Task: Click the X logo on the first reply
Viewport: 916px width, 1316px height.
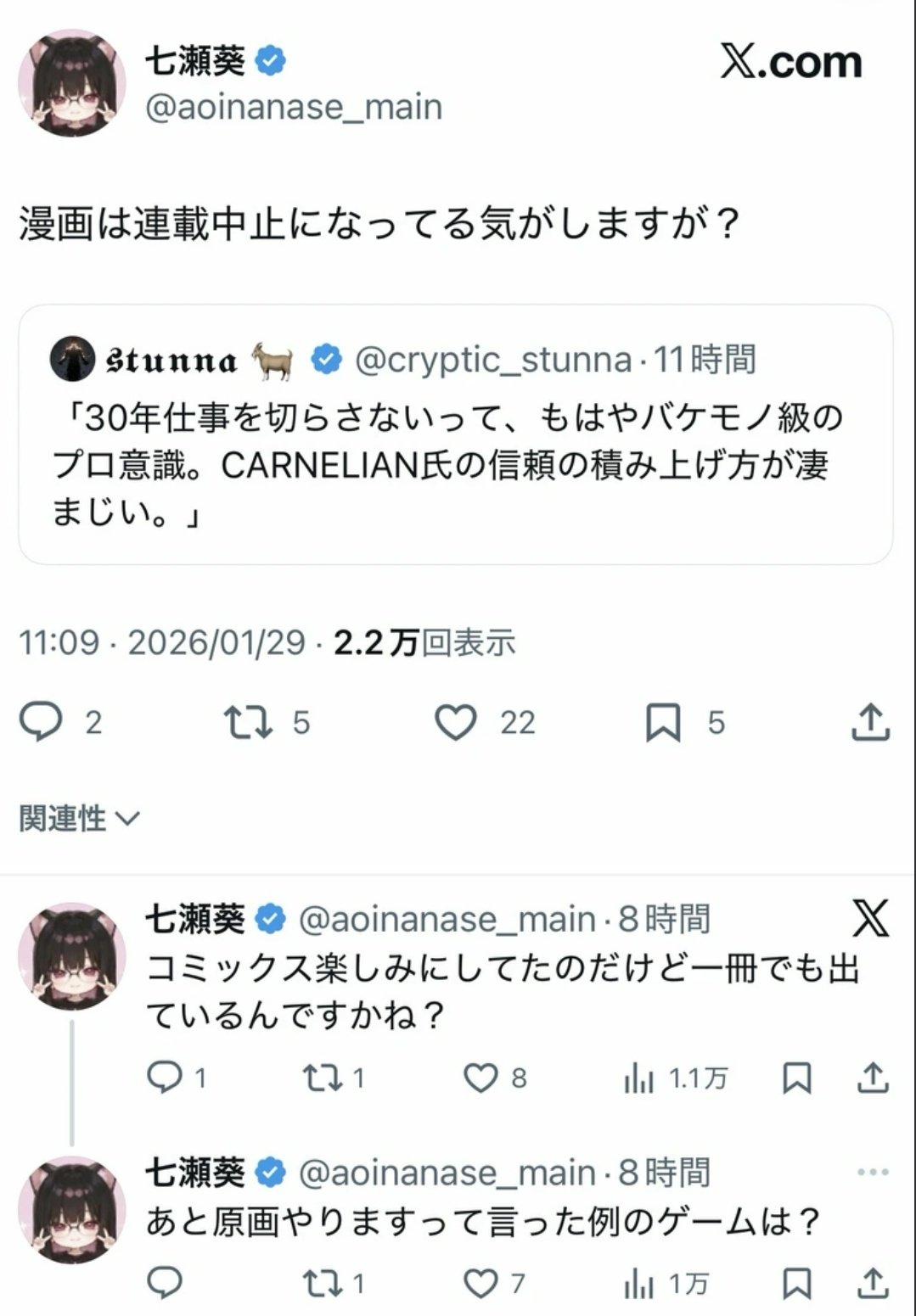Action: coord(870,918)
